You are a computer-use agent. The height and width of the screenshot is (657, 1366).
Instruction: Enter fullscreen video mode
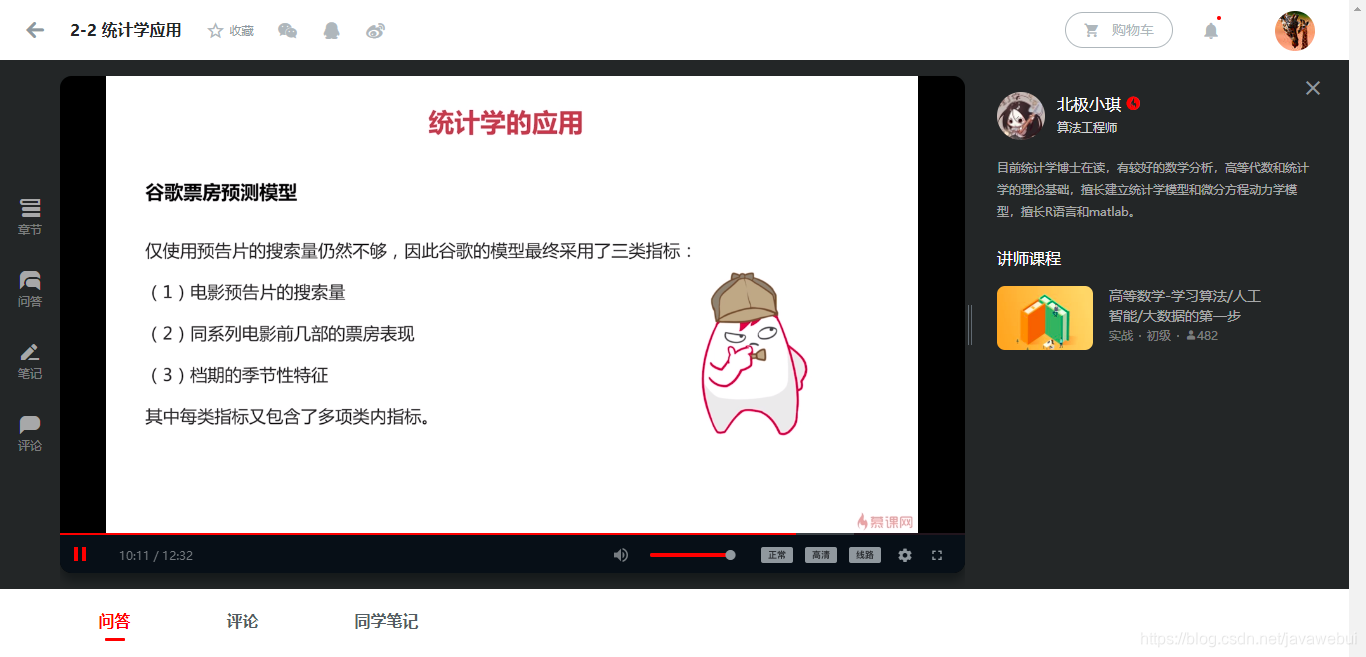point(937,555)
